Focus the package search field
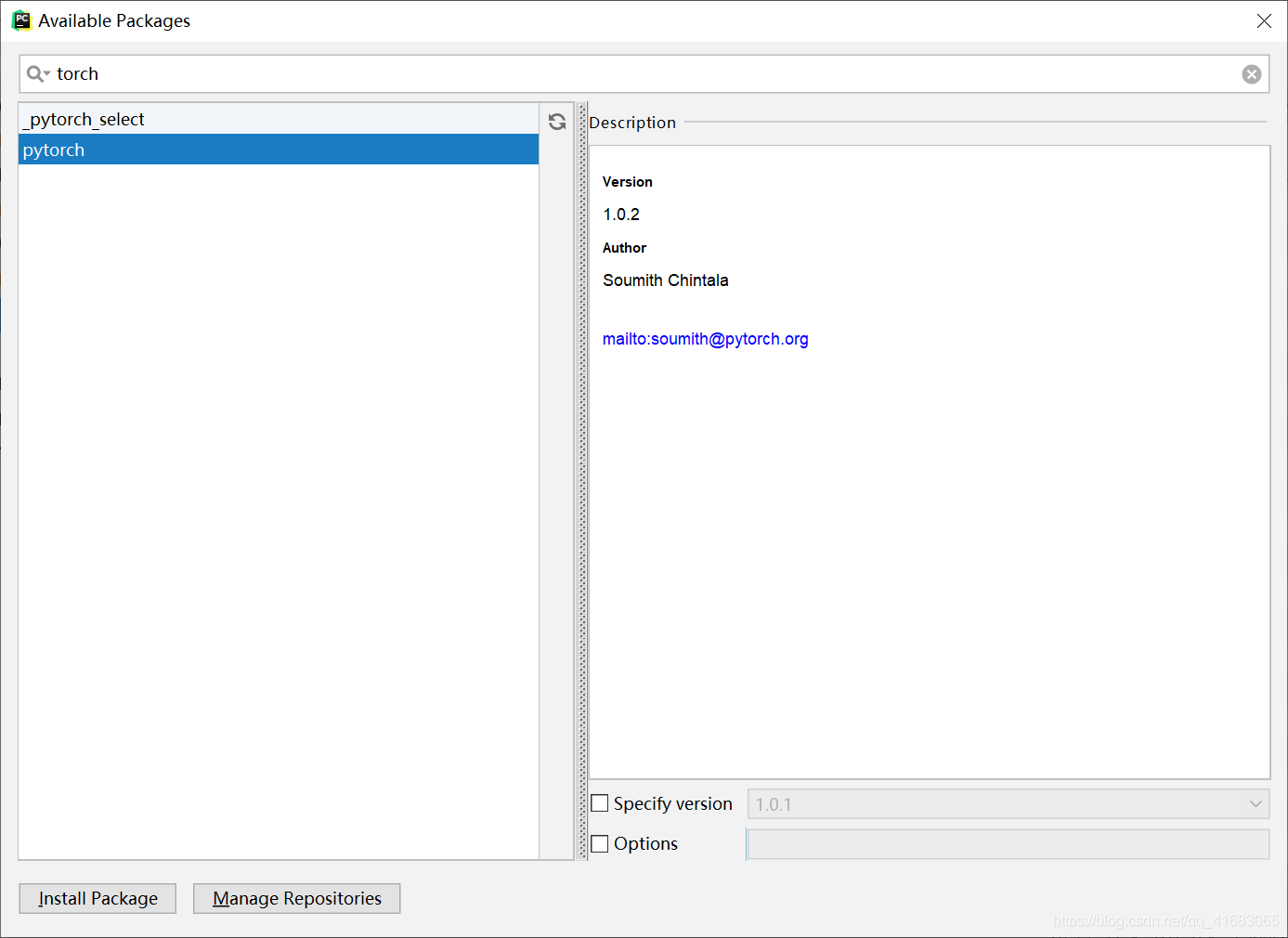Viewport: 1288px width, 938px height. tap(644, 73)
